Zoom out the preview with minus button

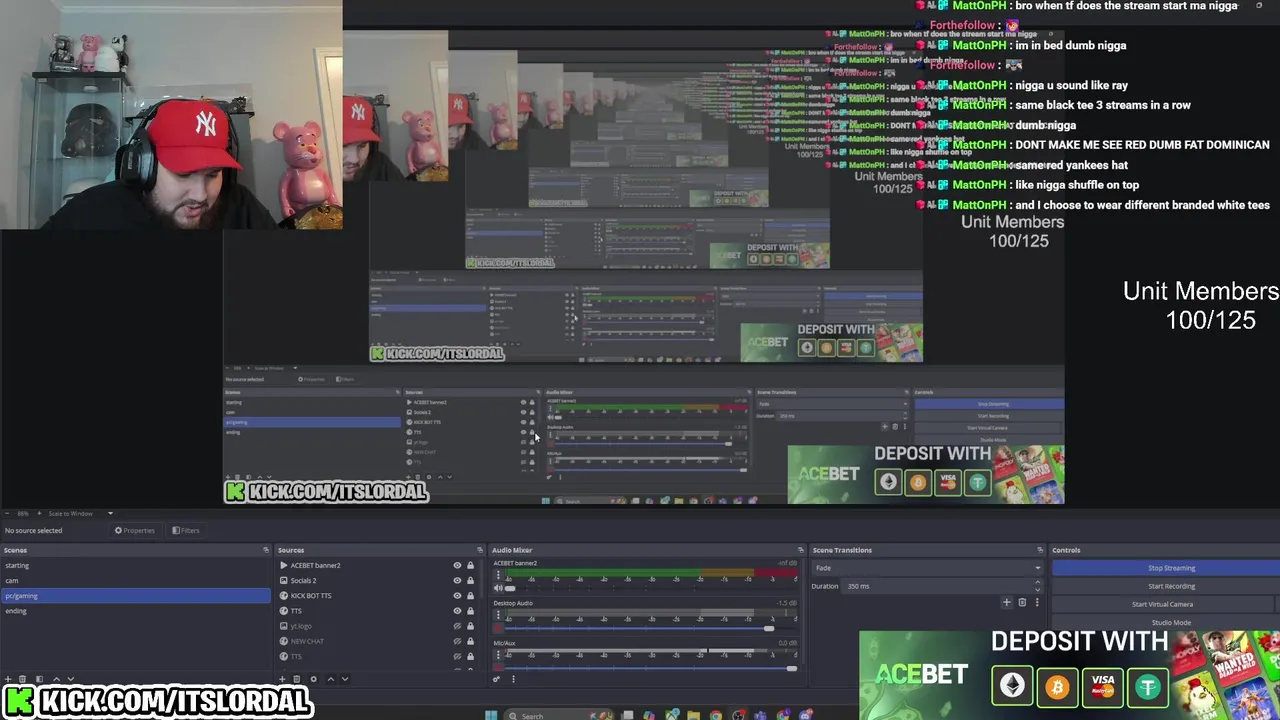[7, 513]
